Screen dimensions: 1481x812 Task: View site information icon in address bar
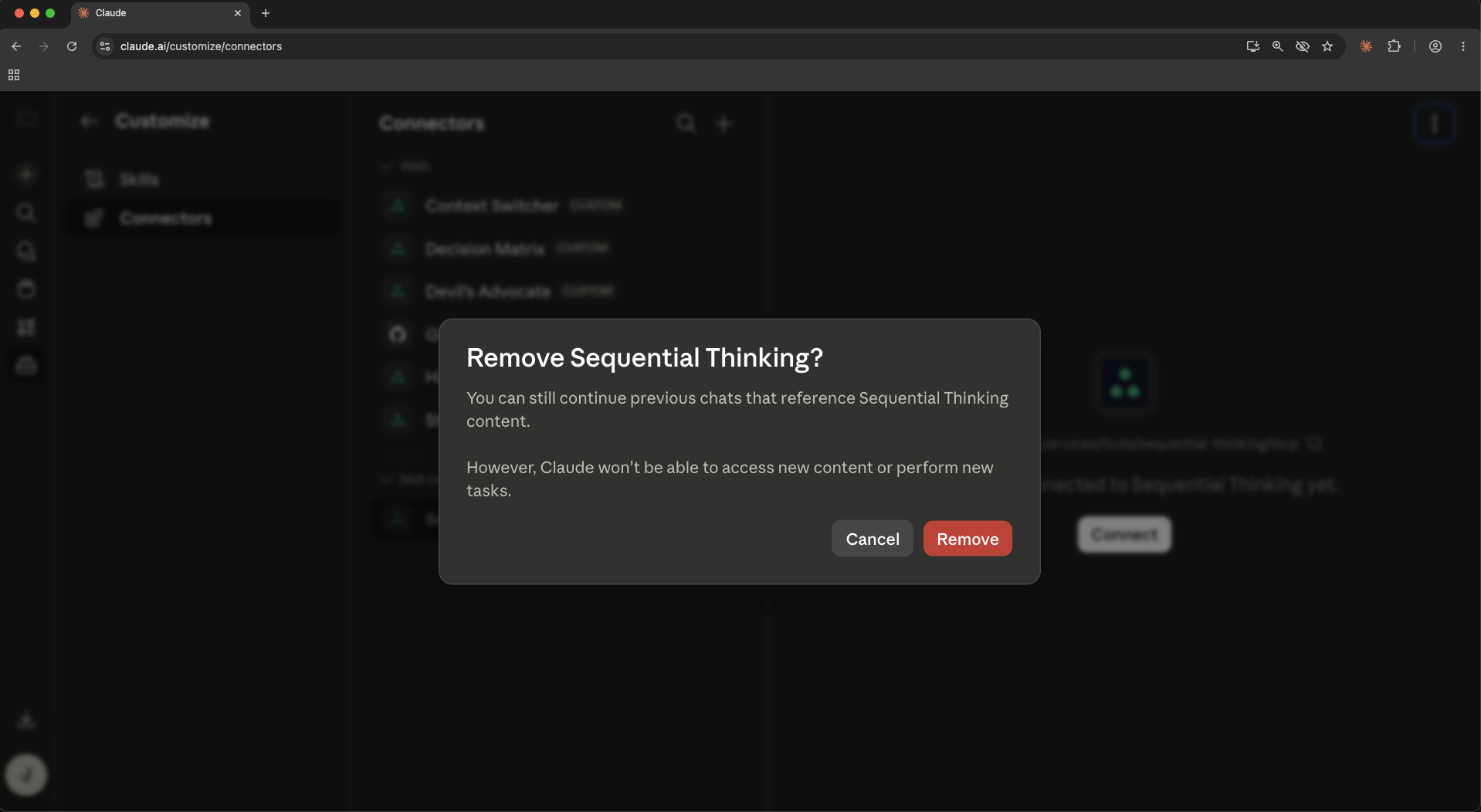106,46
